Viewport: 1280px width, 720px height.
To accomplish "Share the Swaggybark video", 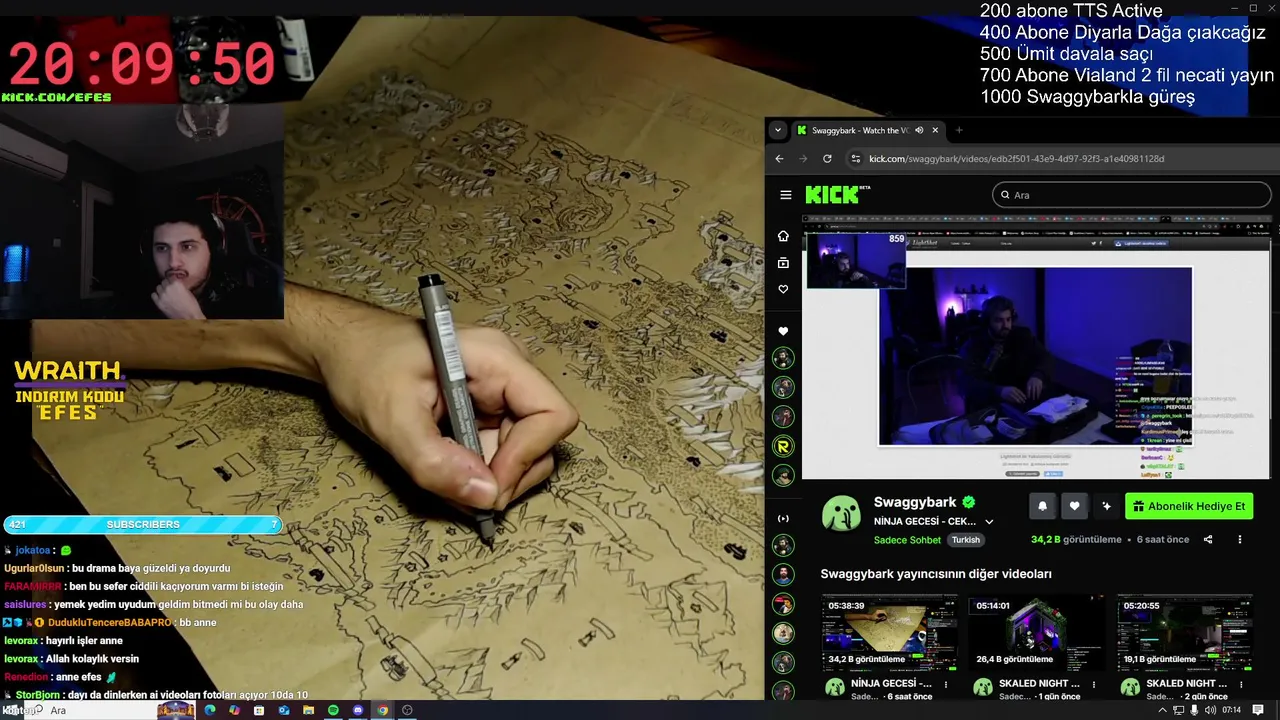I will tap(1208, 539).
